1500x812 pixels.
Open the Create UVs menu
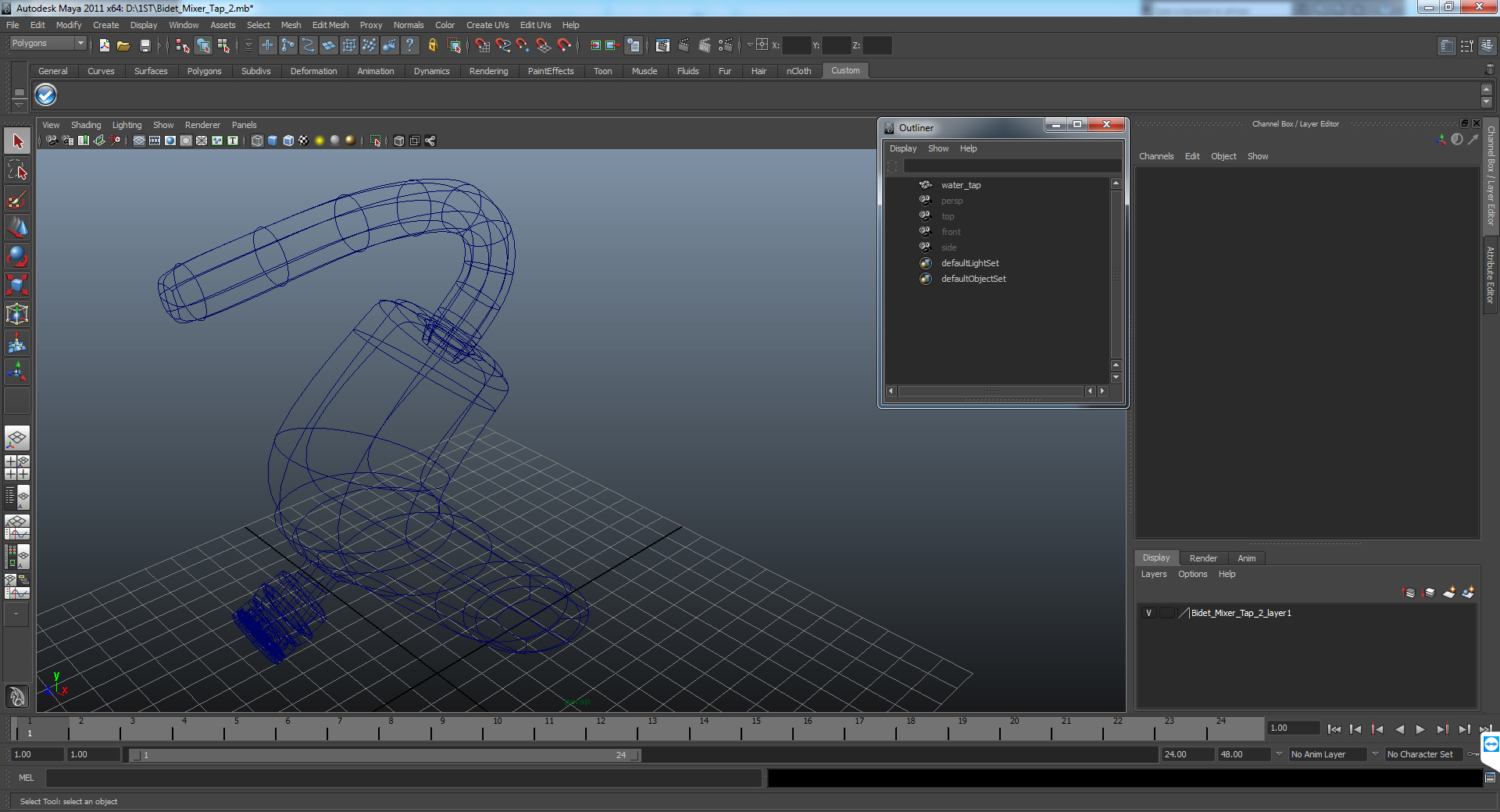pos(487,25)
